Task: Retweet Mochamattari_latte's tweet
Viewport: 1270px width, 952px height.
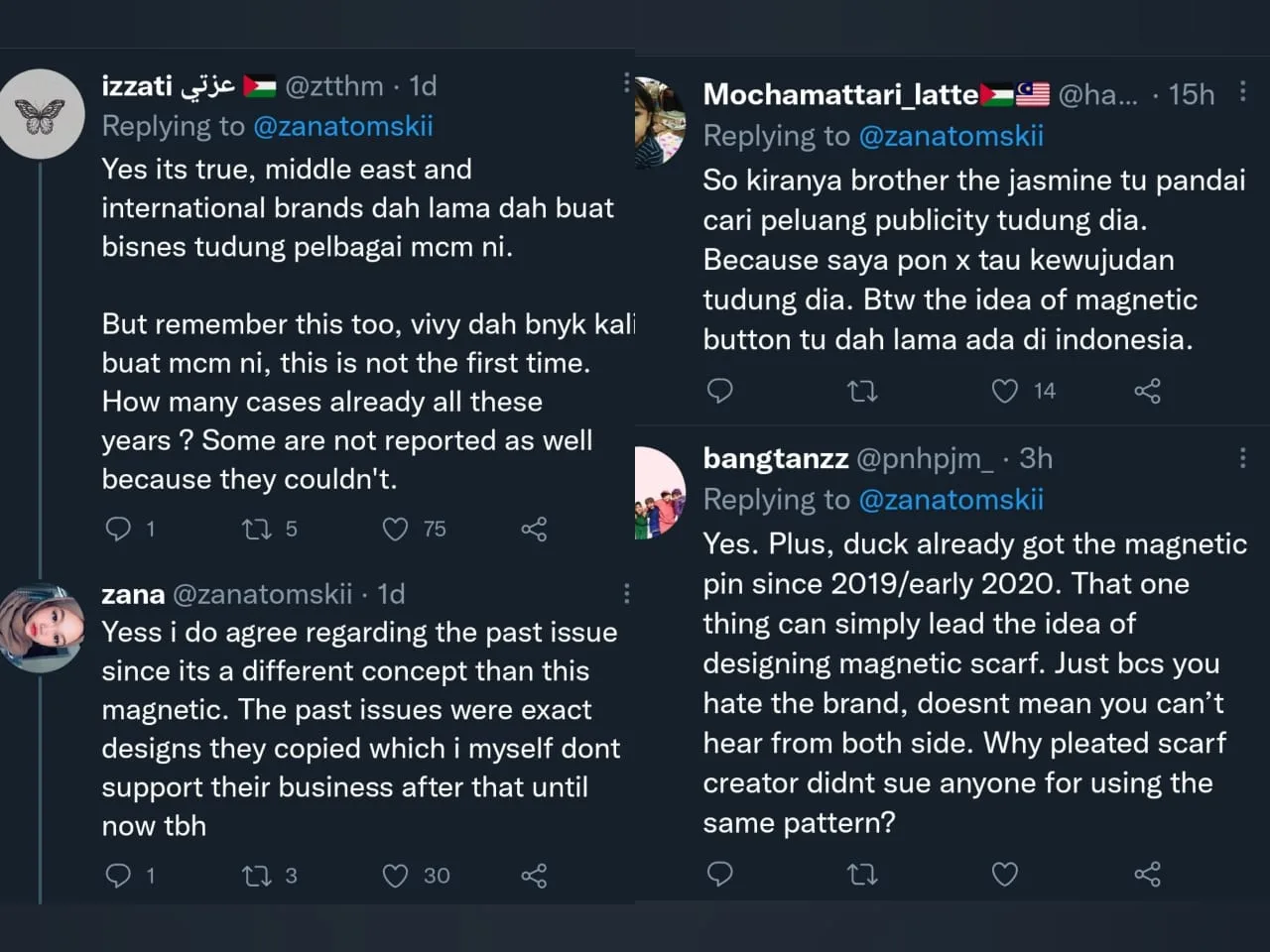Action: click(862, 391)
